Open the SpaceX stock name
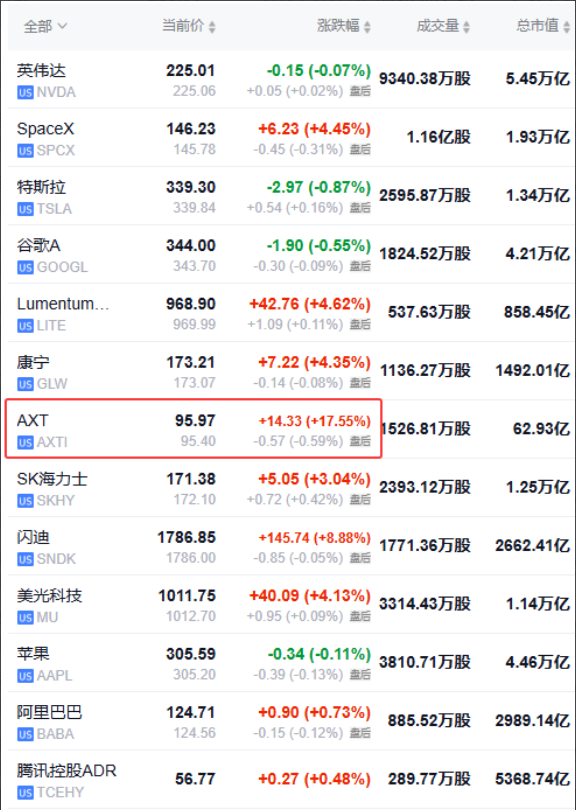This screenshot has width=576, height=810. 45,129
